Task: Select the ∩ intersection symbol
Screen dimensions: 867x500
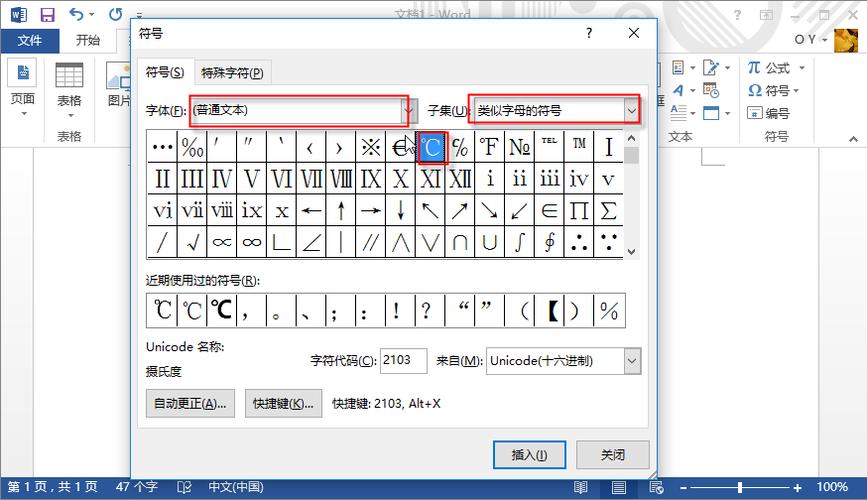Action: point(460,242)
